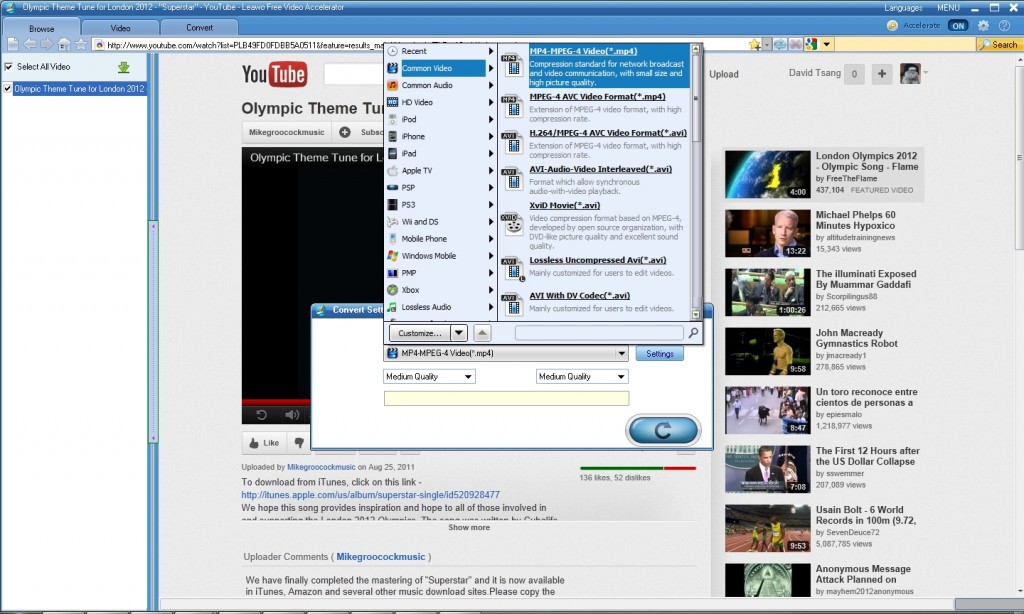Click the format search input field
Viewport: 1024px width, 614px height.
click(x=600, y=333)
